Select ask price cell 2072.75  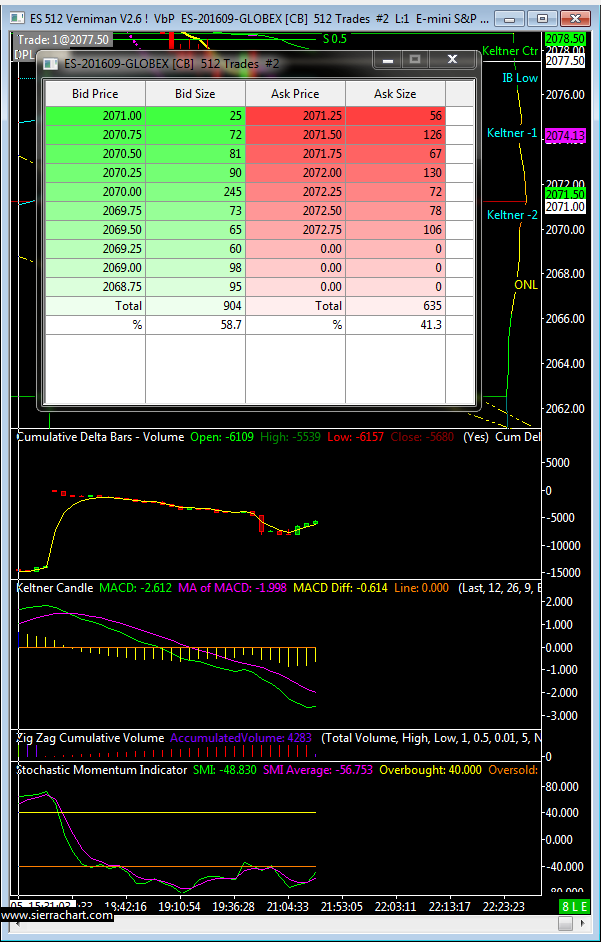tap(295, 229)
